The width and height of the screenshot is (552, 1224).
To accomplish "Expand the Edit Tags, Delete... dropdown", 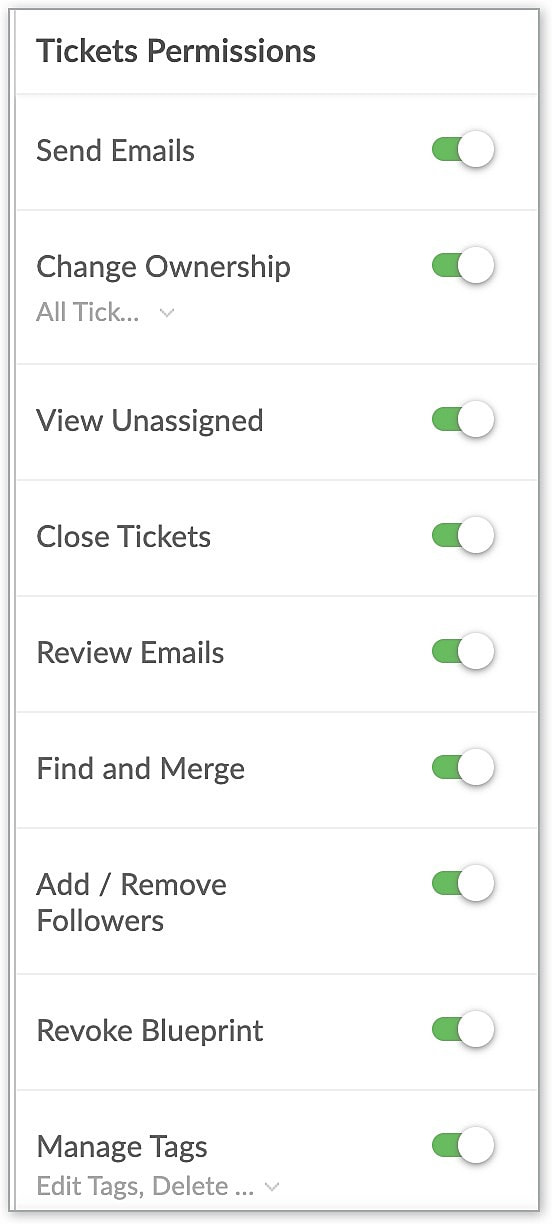I will [x=158, y=1187].
